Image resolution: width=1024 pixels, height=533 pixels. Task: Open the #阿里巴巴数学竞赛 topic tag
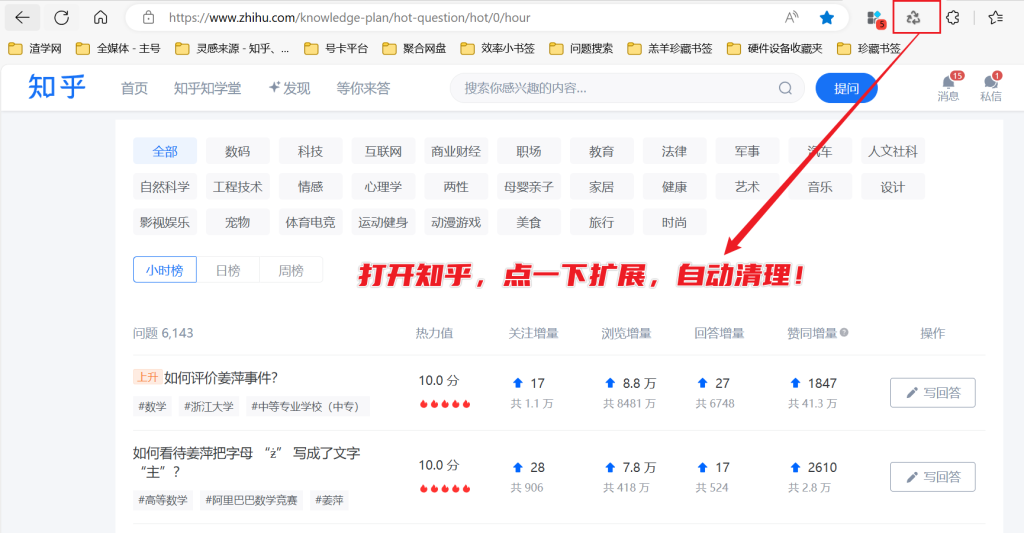(x=251, y=500)
